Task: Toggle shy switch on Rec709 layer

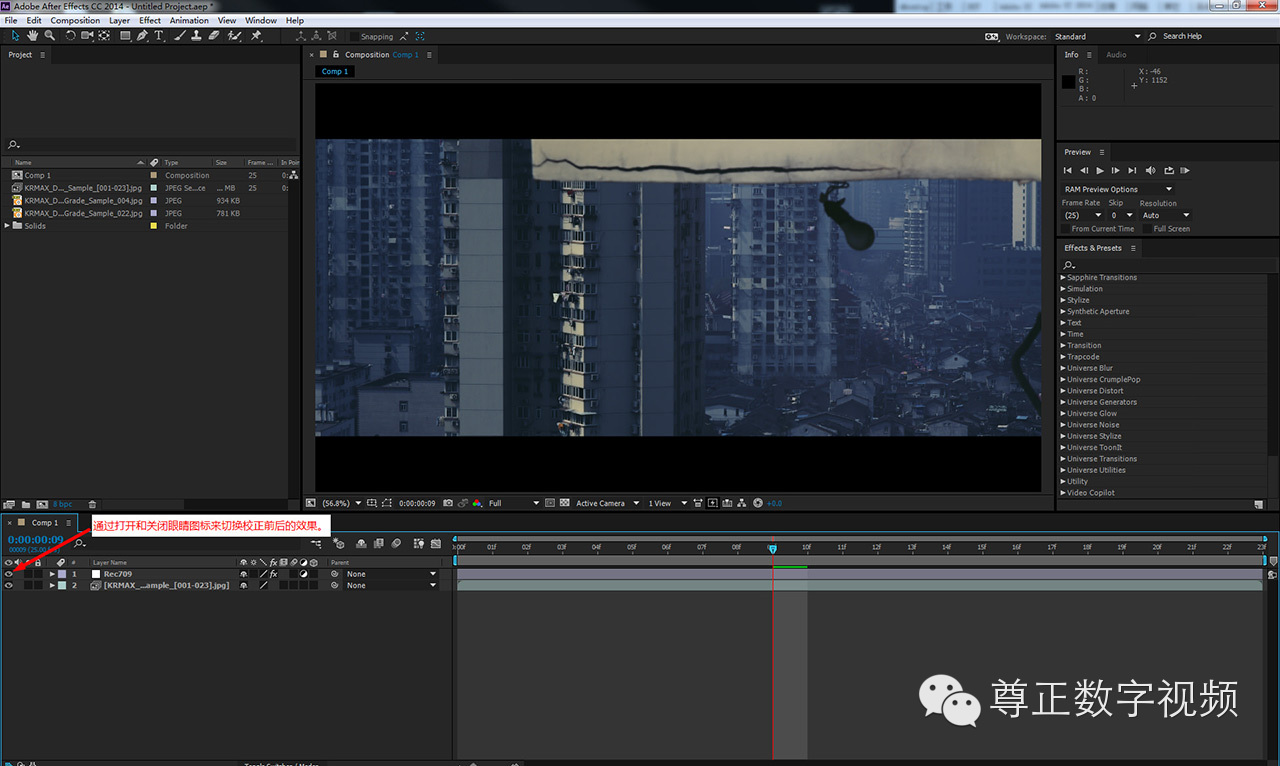Action: [x=243, y=574]
